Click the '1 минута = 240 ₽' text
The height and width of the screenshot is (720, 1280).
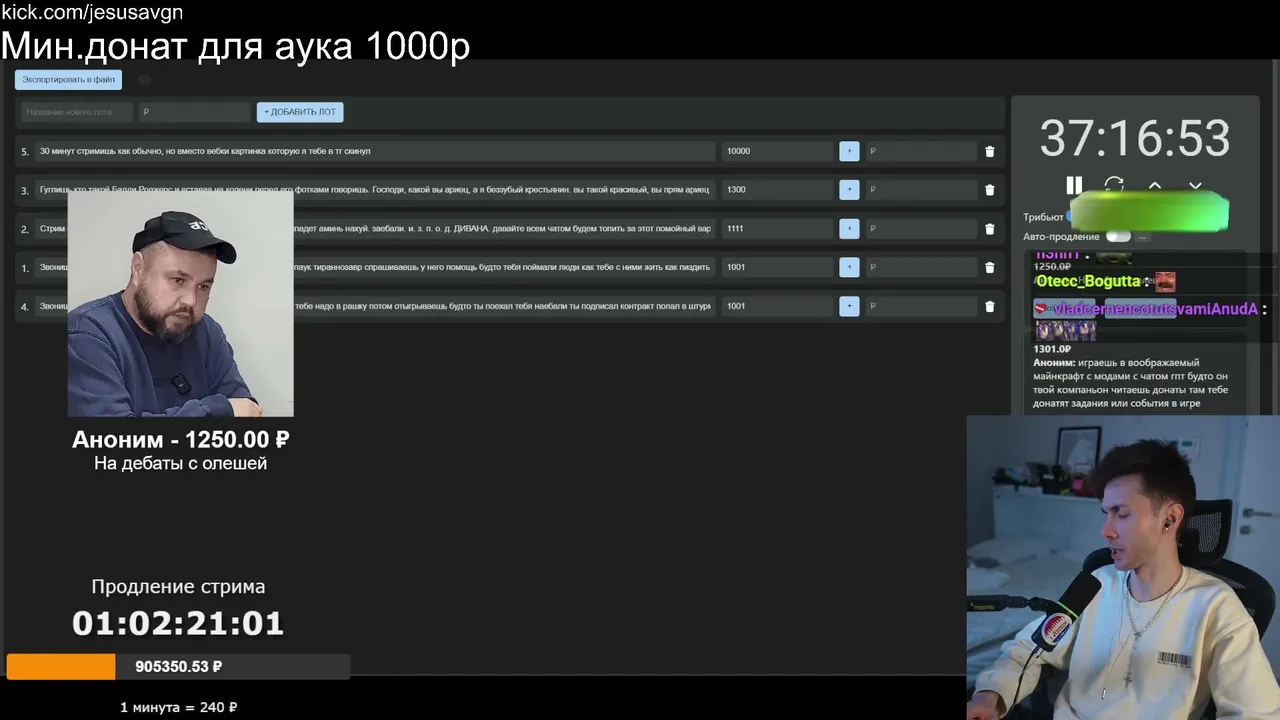(179, 707)
